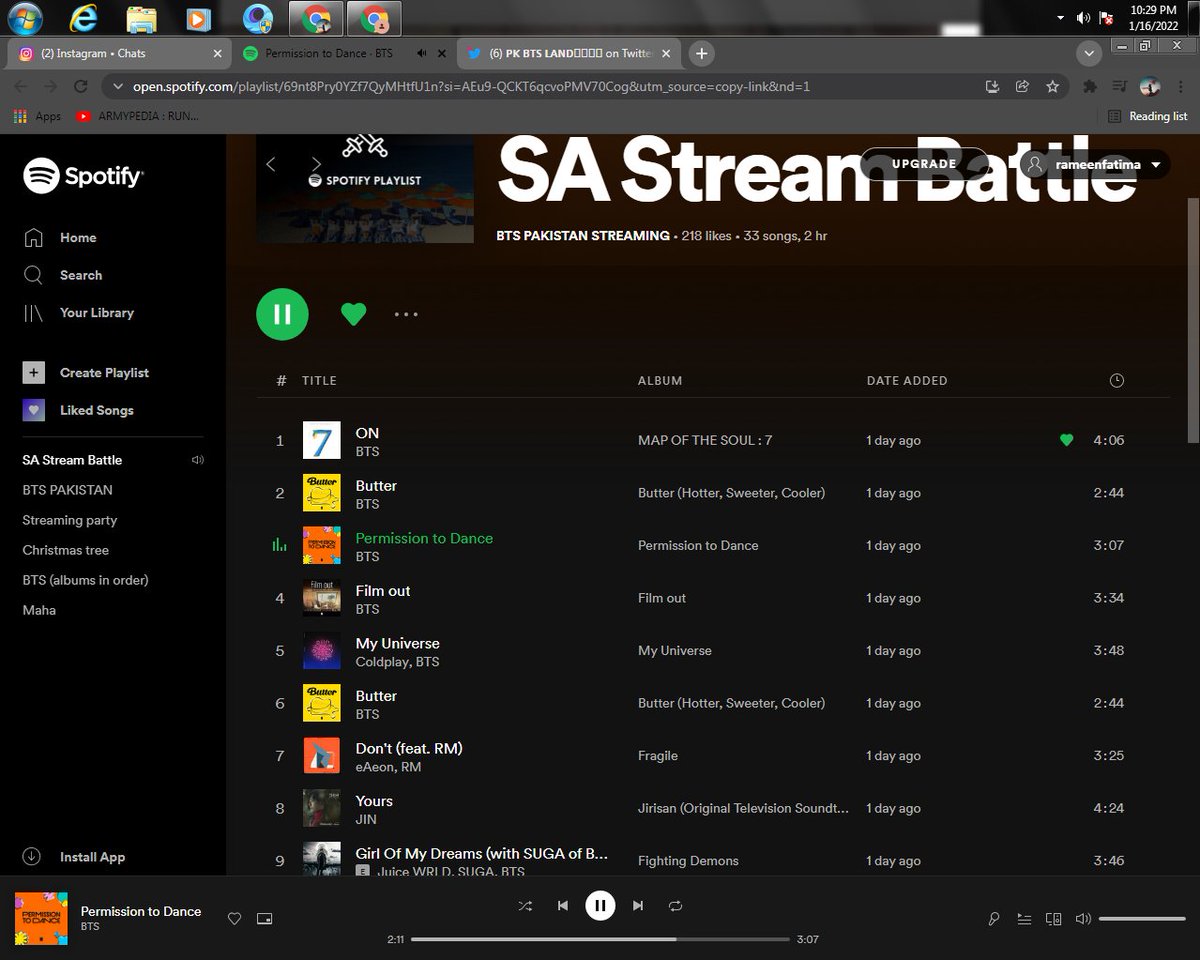Image resolution: width=1200 pixels, height=960 pixels.
Task: Click the ON album cover thumbnail
Action: [x=322, y=440]
